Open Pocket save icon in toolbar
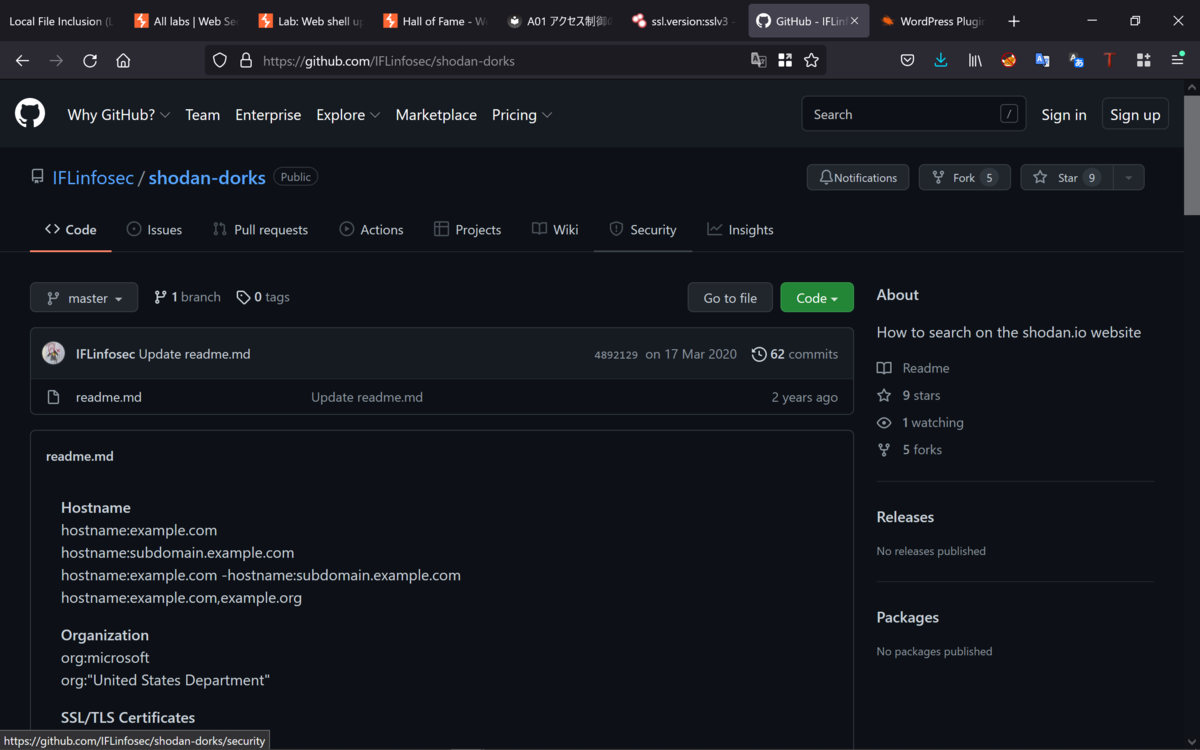 pos(907,61)
